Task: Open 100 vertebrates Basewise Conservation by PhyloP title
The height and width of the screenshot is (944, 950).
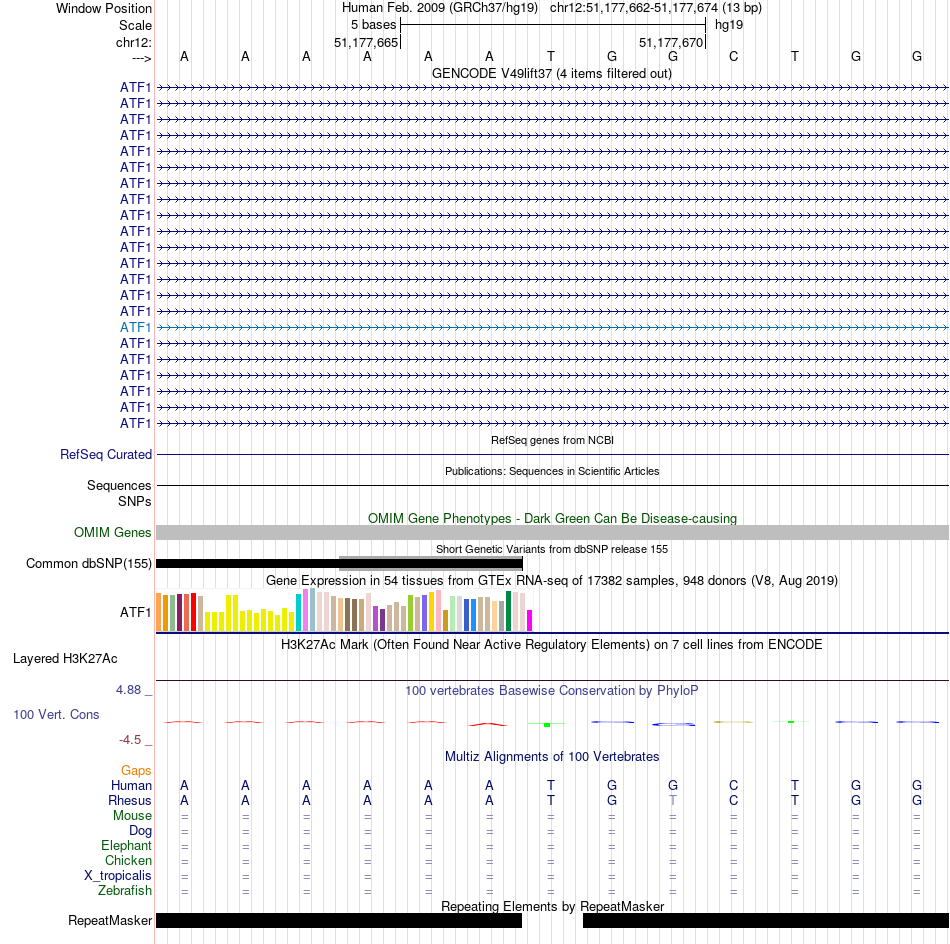Action: (551, 690)
